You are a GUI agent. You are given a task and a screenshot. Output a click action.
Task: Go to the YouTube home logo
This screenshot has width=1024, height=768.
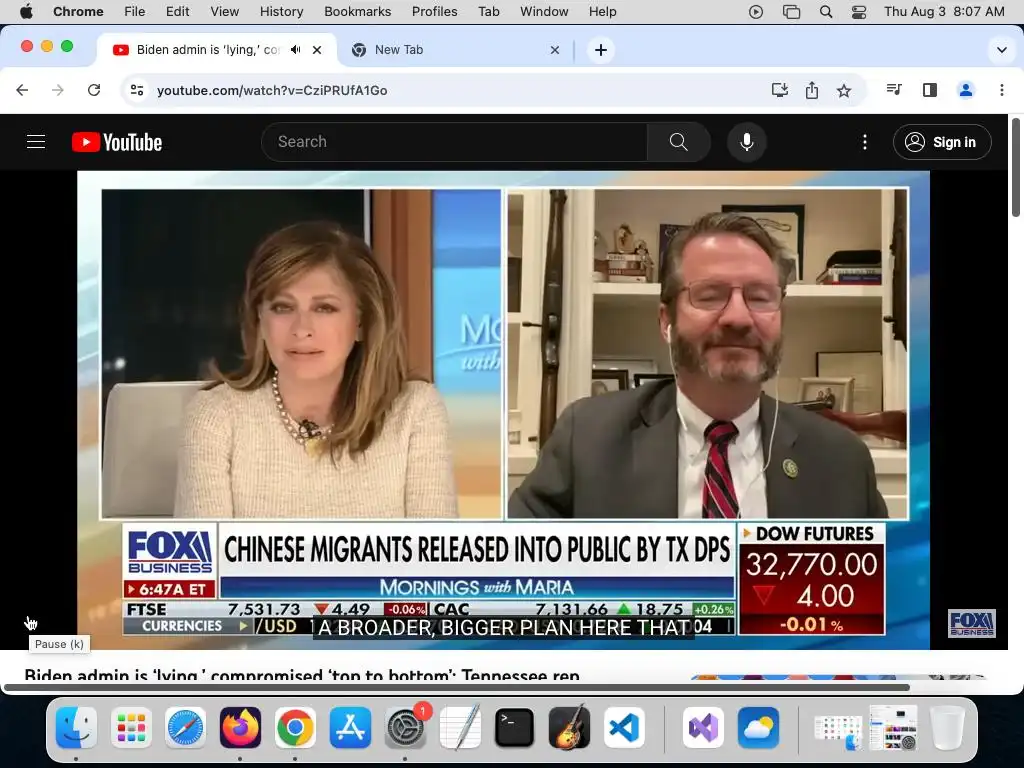pyautogui.click(x=117, y=142)
